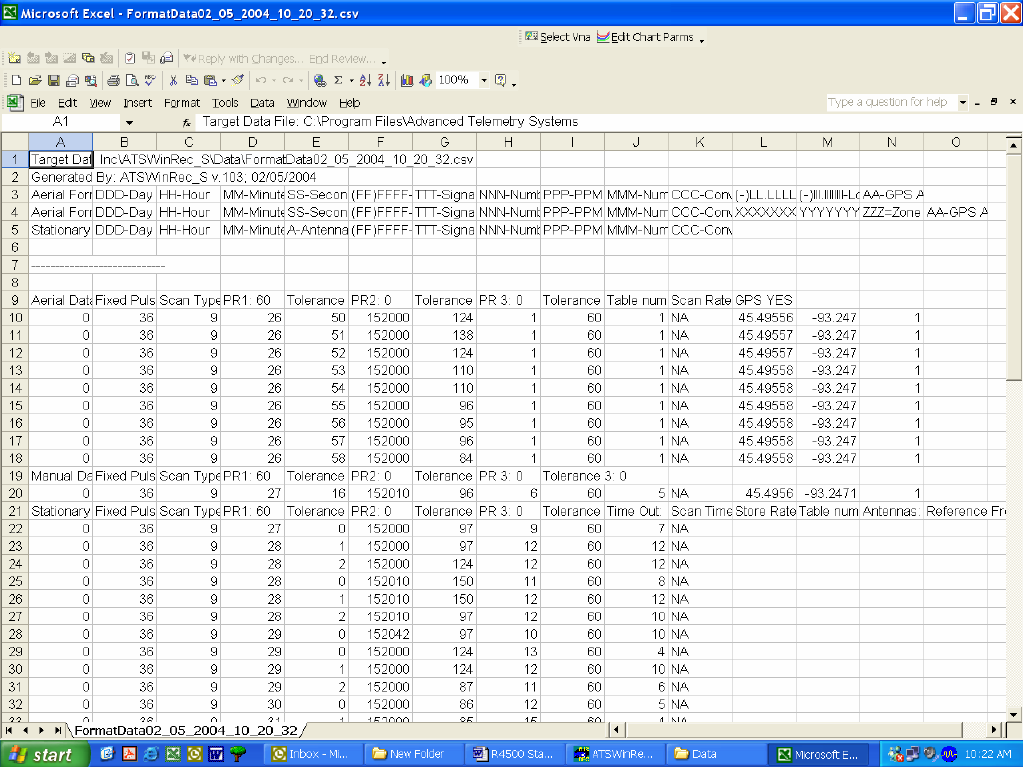Screen dimensions: 1023x767
Task: Open the Data menu
Action: (x=262, y=102)
